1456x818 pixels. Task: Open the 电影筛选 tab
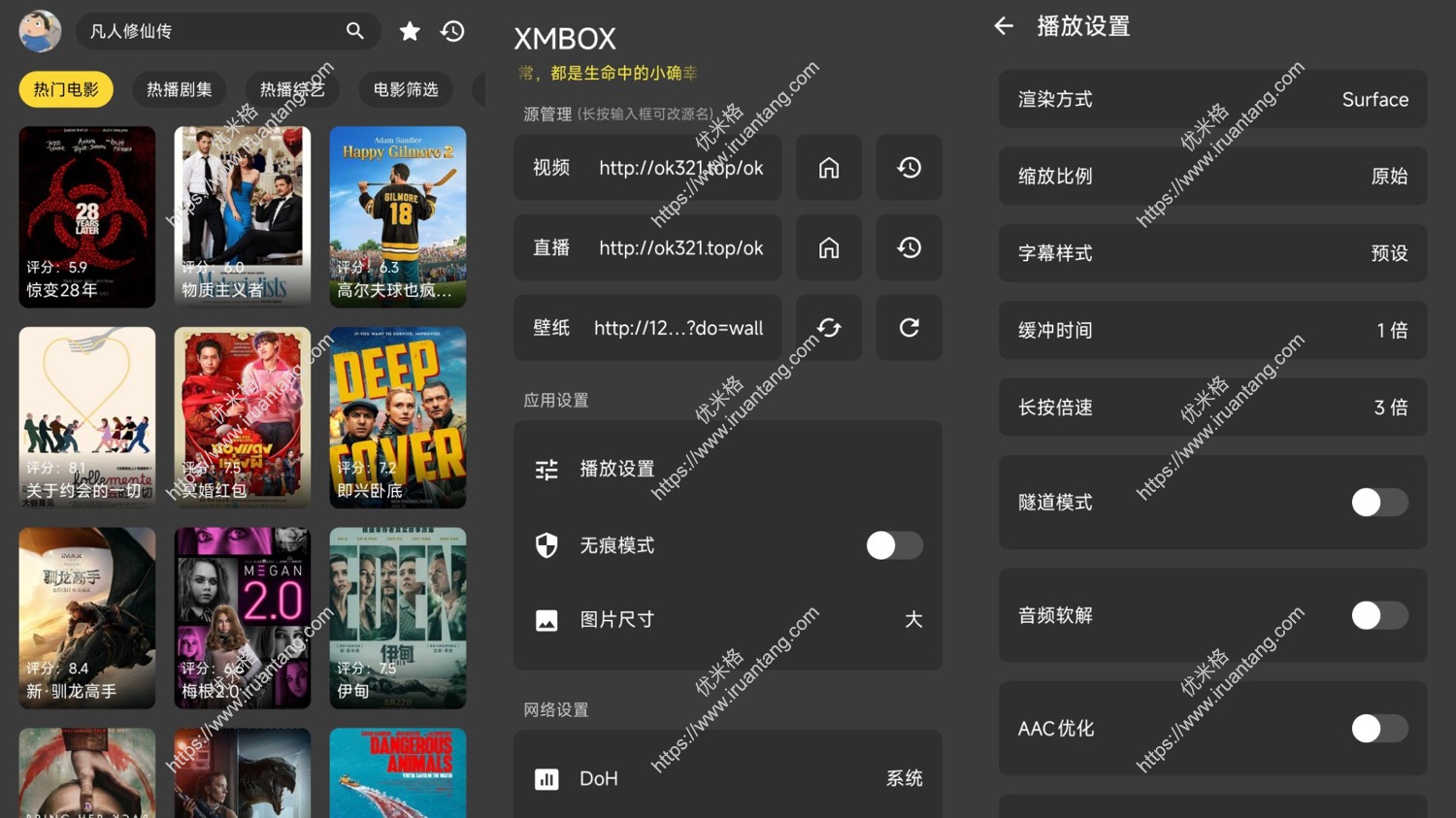click(x=406, y=88)
